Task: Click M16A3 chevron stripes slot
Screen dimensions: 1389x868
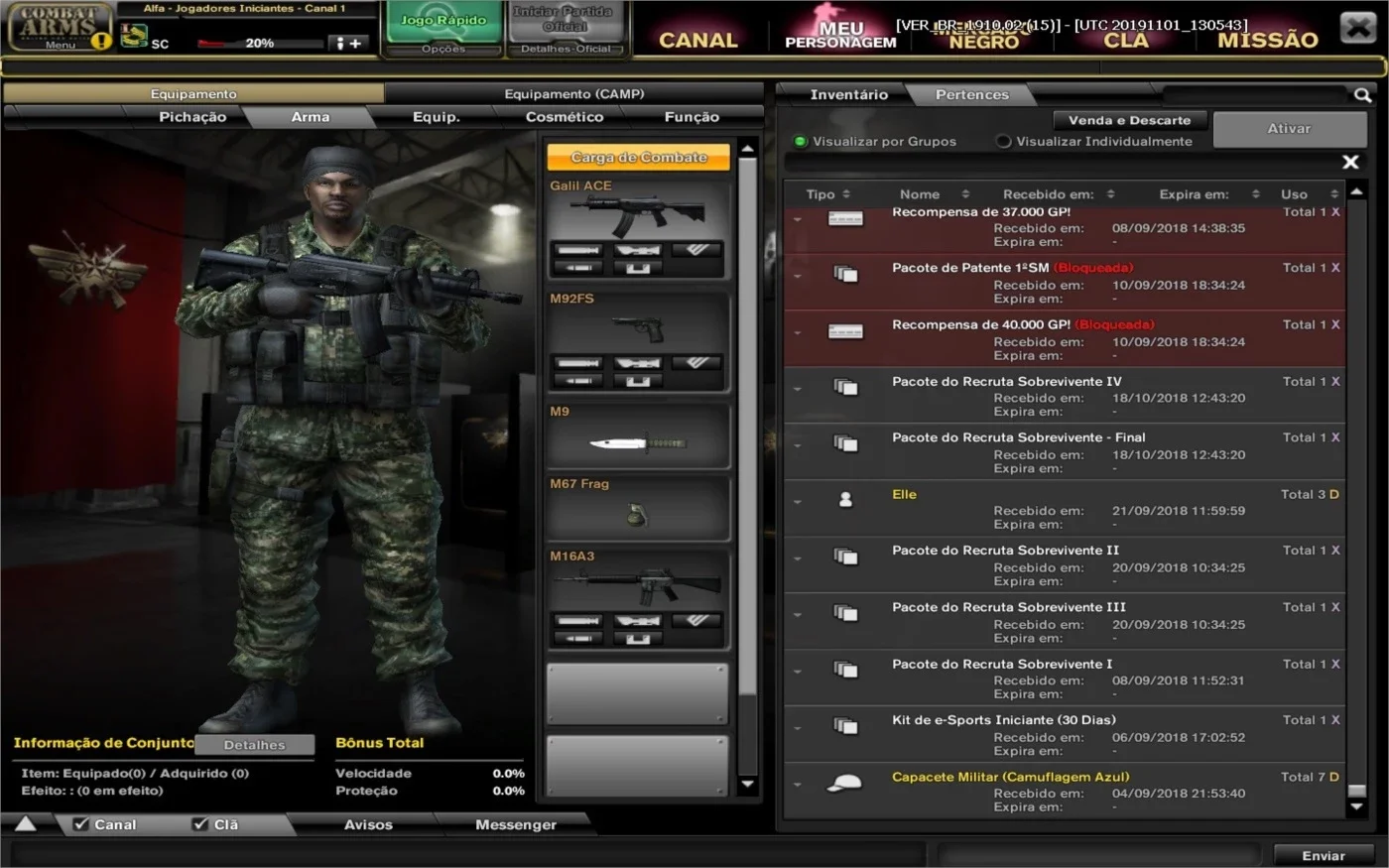Action: coord(696,621)
